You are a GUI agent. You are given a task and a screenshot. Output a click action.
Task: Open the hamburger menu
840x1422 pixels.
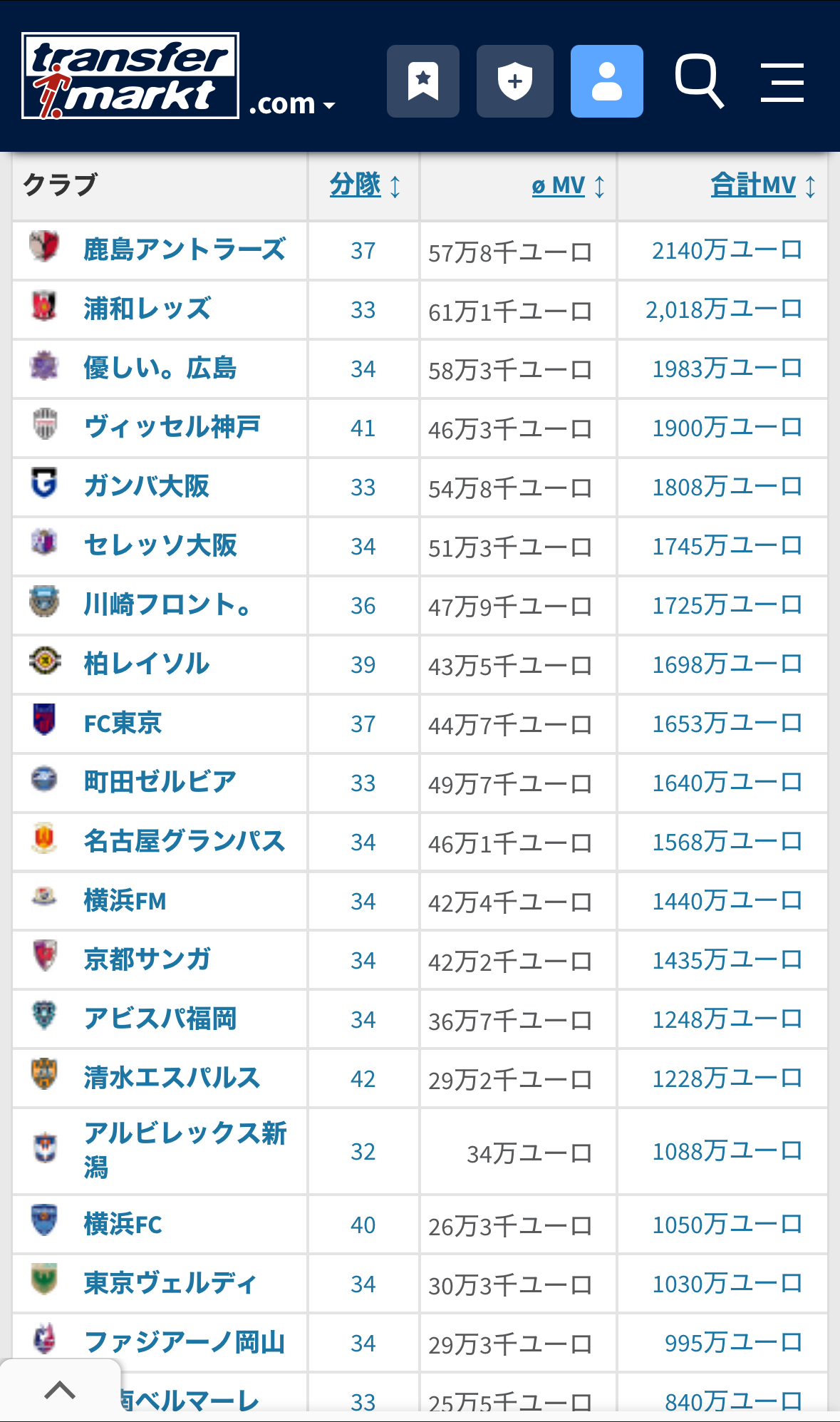[x=782, y=82]
